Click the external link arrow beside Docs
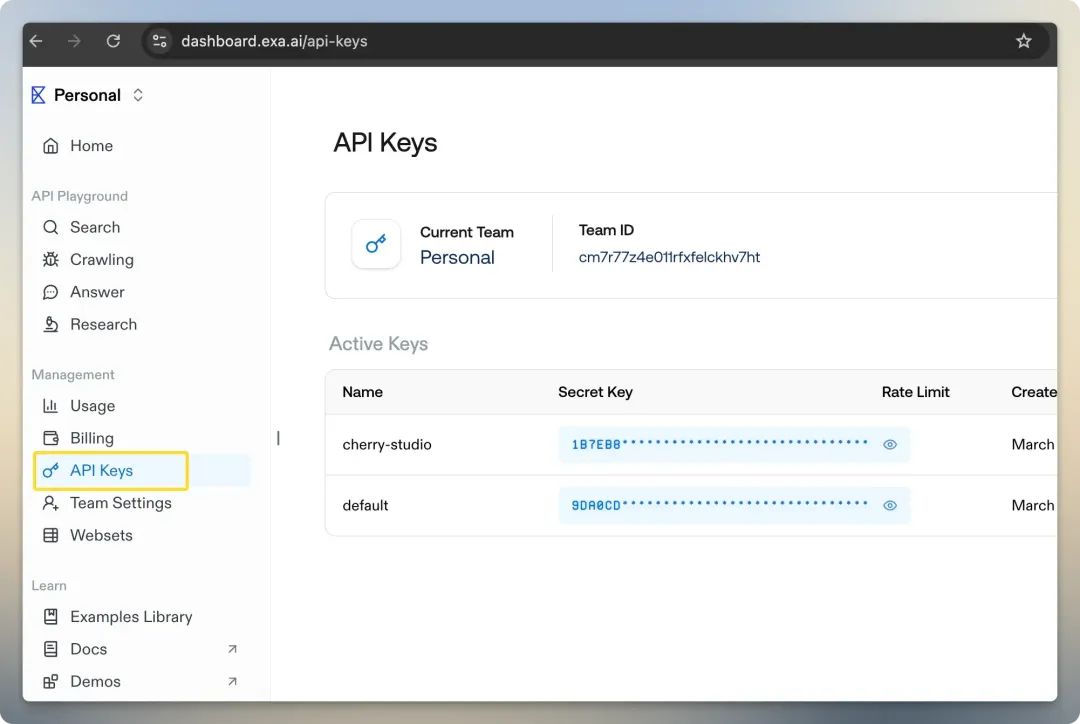Viewport: 1080px width, 724px height. (x=232, y=649)
